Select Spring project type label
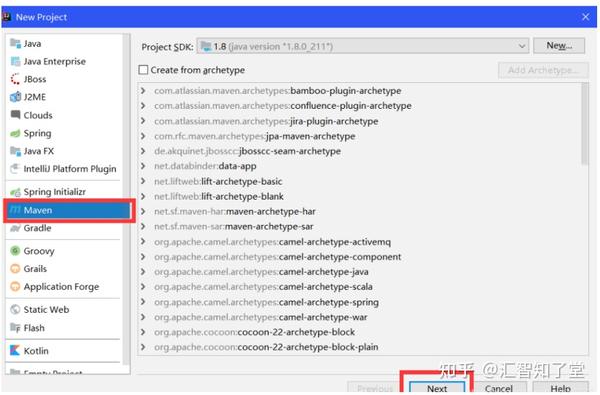Viewport: 600px width, 395px height. pyautogui.click(x=37, y=133)
